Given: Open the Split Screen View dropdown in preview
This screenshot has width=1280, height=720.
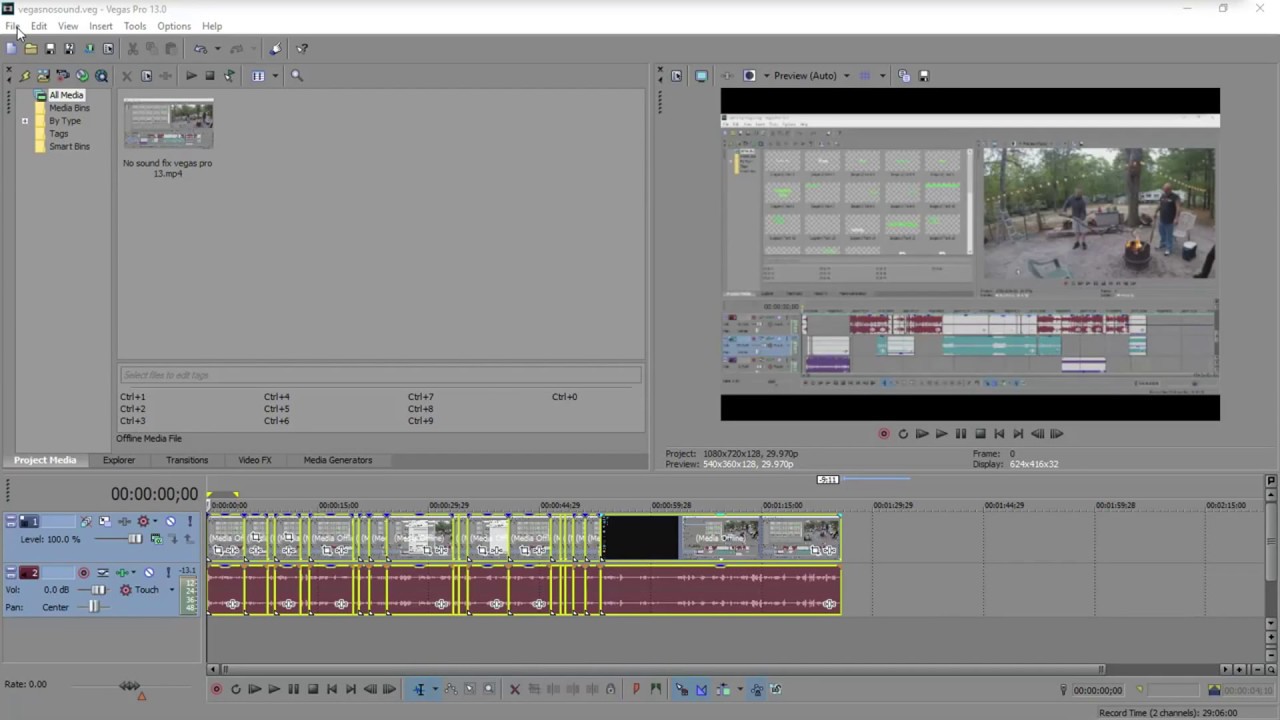Looking at the screenshot, I should point(767,76).
